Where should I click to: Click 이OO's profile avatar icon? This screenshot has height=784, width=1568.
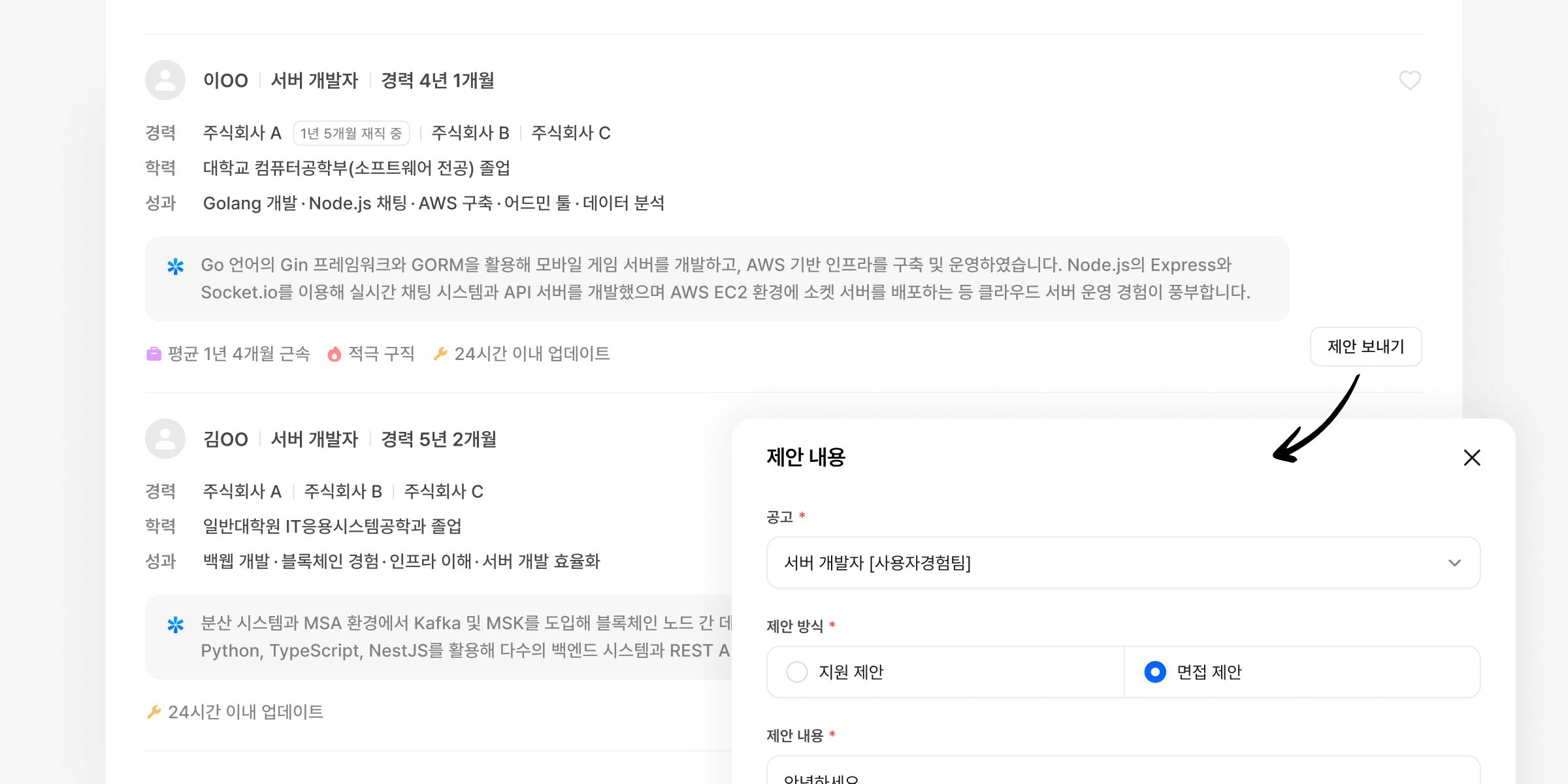tap(165, 80)
